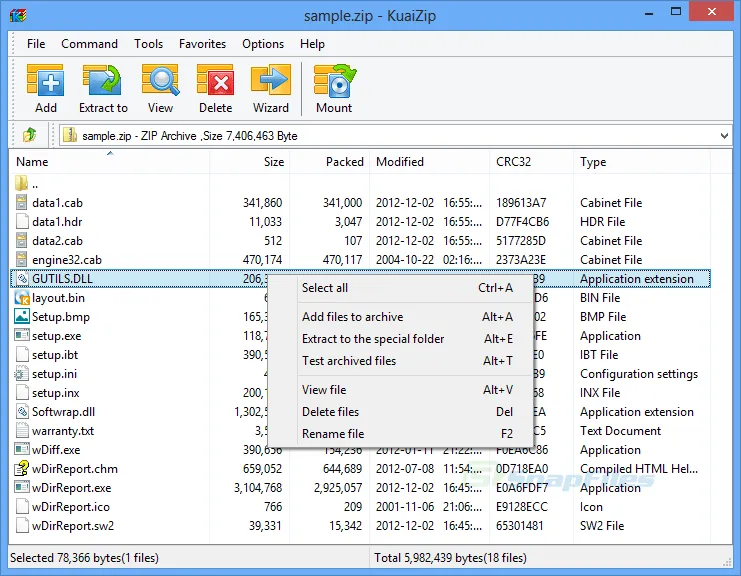The width and height of the screenshot is (741, 576).
Task: Choose Rename file in context menu
Action: click(x=401, y=433)
